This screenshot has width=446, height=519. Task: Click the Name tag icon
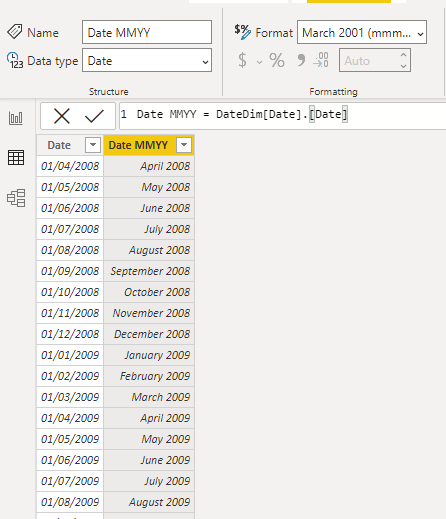[x=15, y=32]
